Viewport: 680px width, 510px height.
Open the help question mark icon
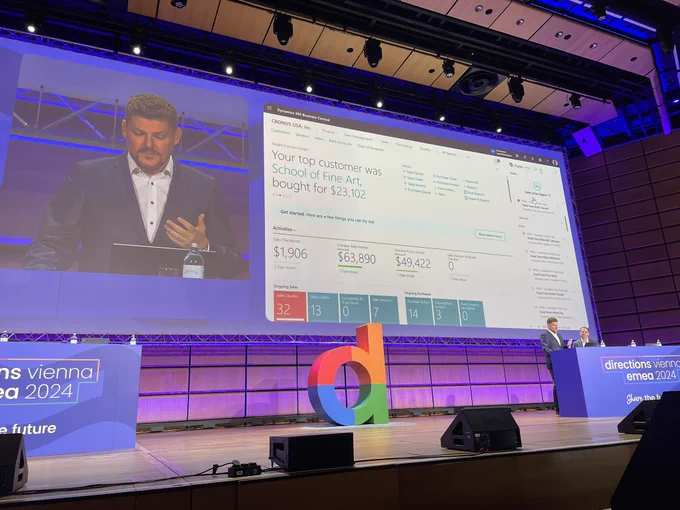click(547, 161)
